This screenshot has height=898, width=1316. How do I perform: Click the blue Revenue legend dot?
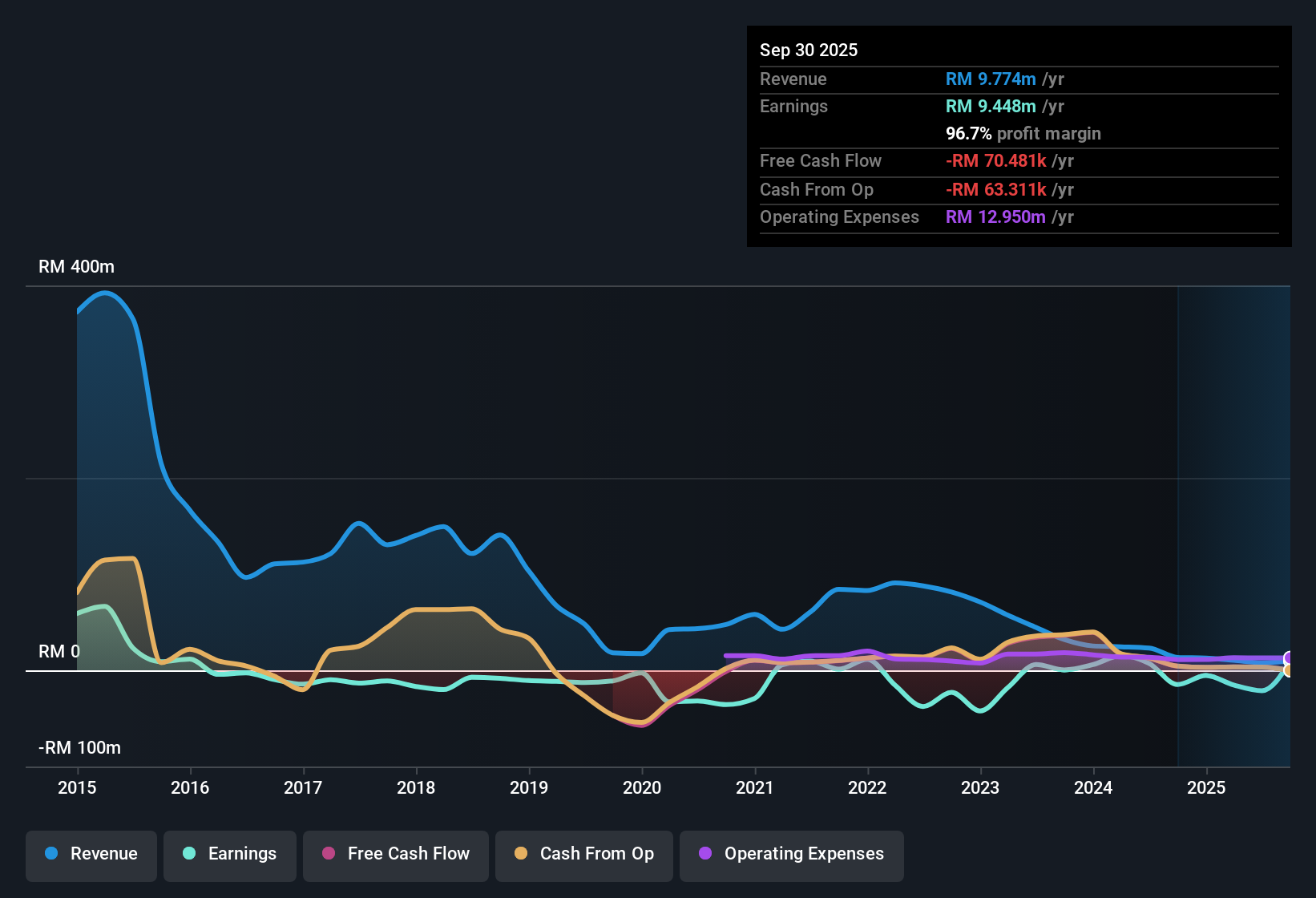point(50,854)
